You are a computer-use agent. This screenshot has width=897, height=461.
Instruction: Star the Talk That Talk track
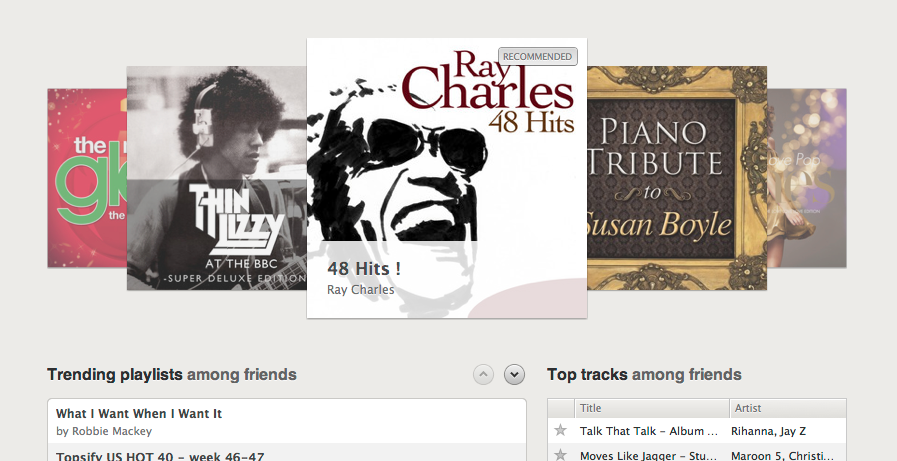(561, 431)
